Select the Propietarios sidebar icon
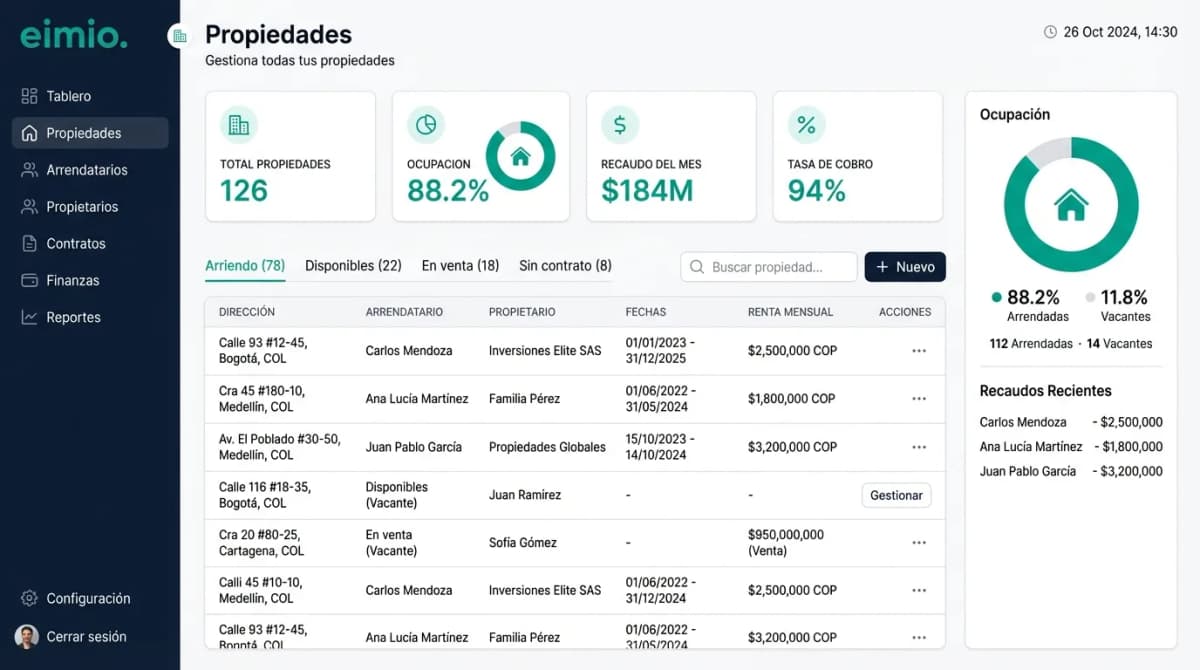 29,206
